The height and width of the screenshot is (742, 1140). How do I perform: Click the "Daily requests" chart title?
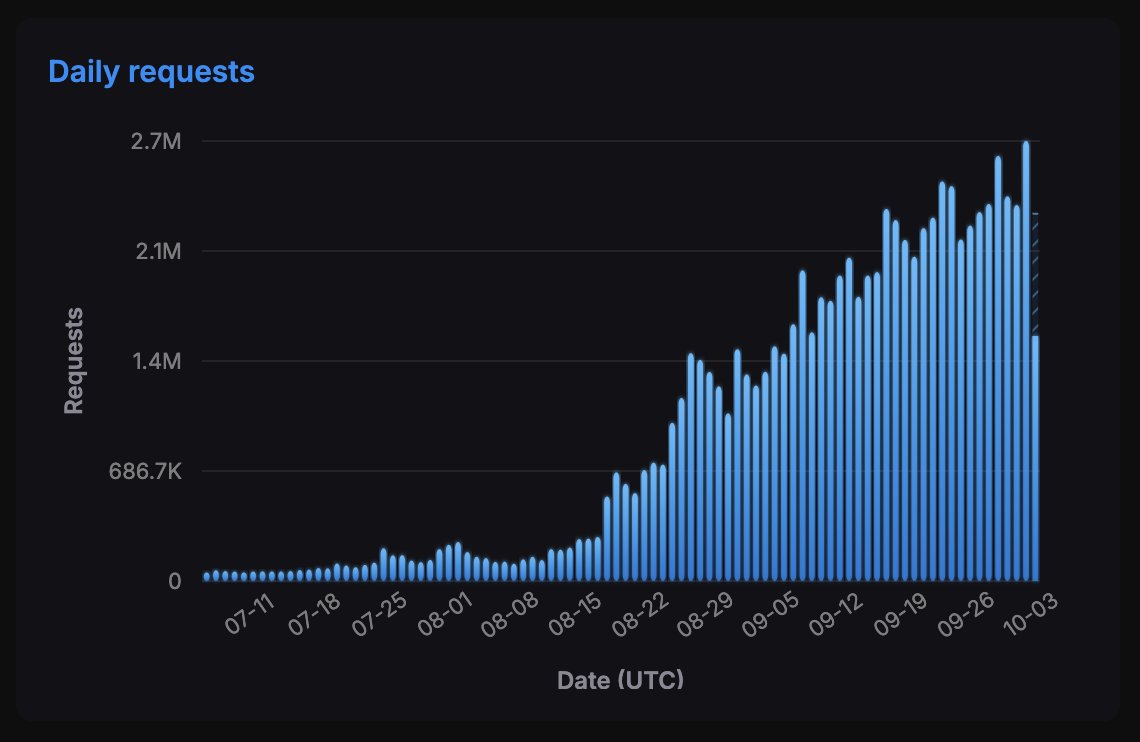click(x=151, y=72)
